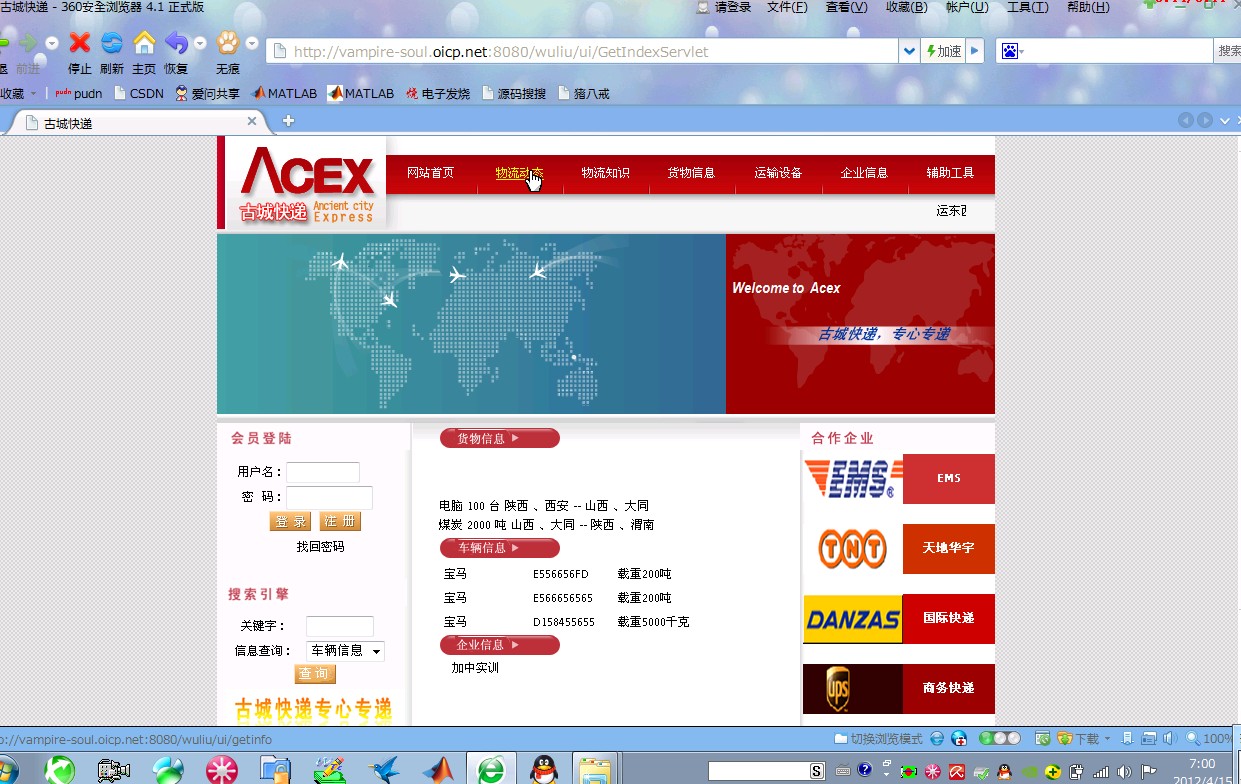Image resolution: width=1241 pixels, height=784 pixels.
Task: Open the 车辆信息 query type dropdown
Action: pos(345,651)
